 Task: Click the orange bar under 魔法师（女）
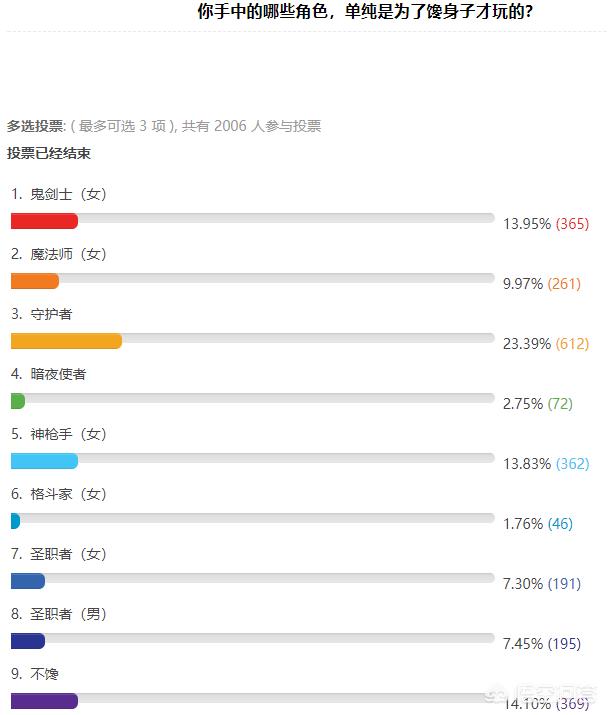pos(35,281)
